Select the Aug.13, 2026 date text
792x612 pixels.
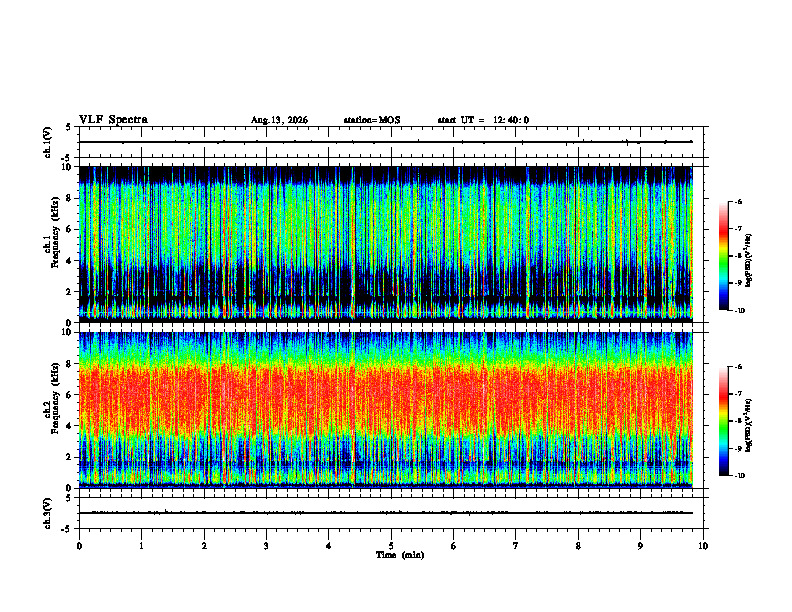[279, 120]
